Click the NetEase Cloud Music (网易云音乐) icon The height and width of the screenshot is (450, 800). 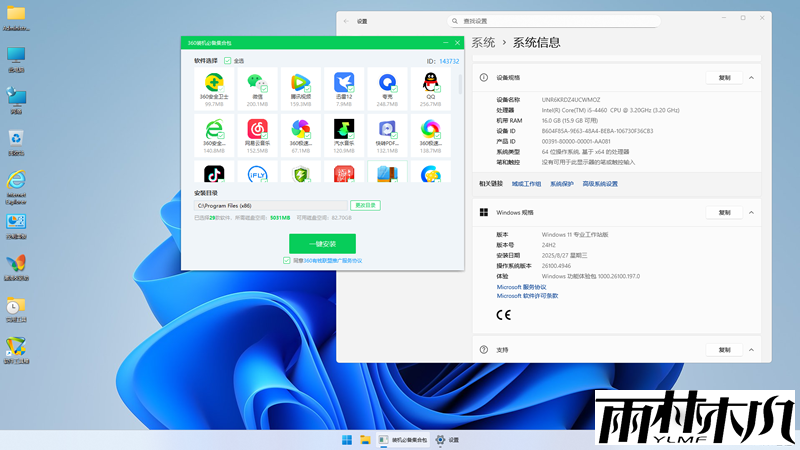click(x=256, y=130)
